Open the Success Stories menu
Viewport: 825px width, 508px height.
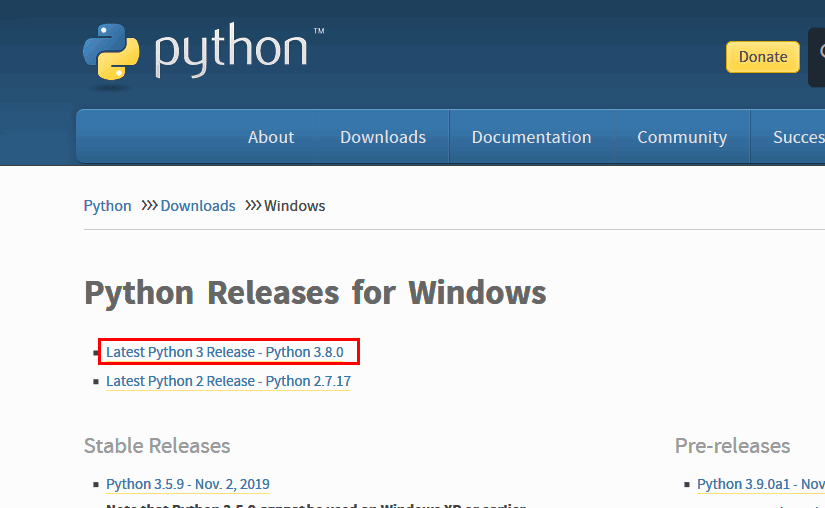(798, 137)
